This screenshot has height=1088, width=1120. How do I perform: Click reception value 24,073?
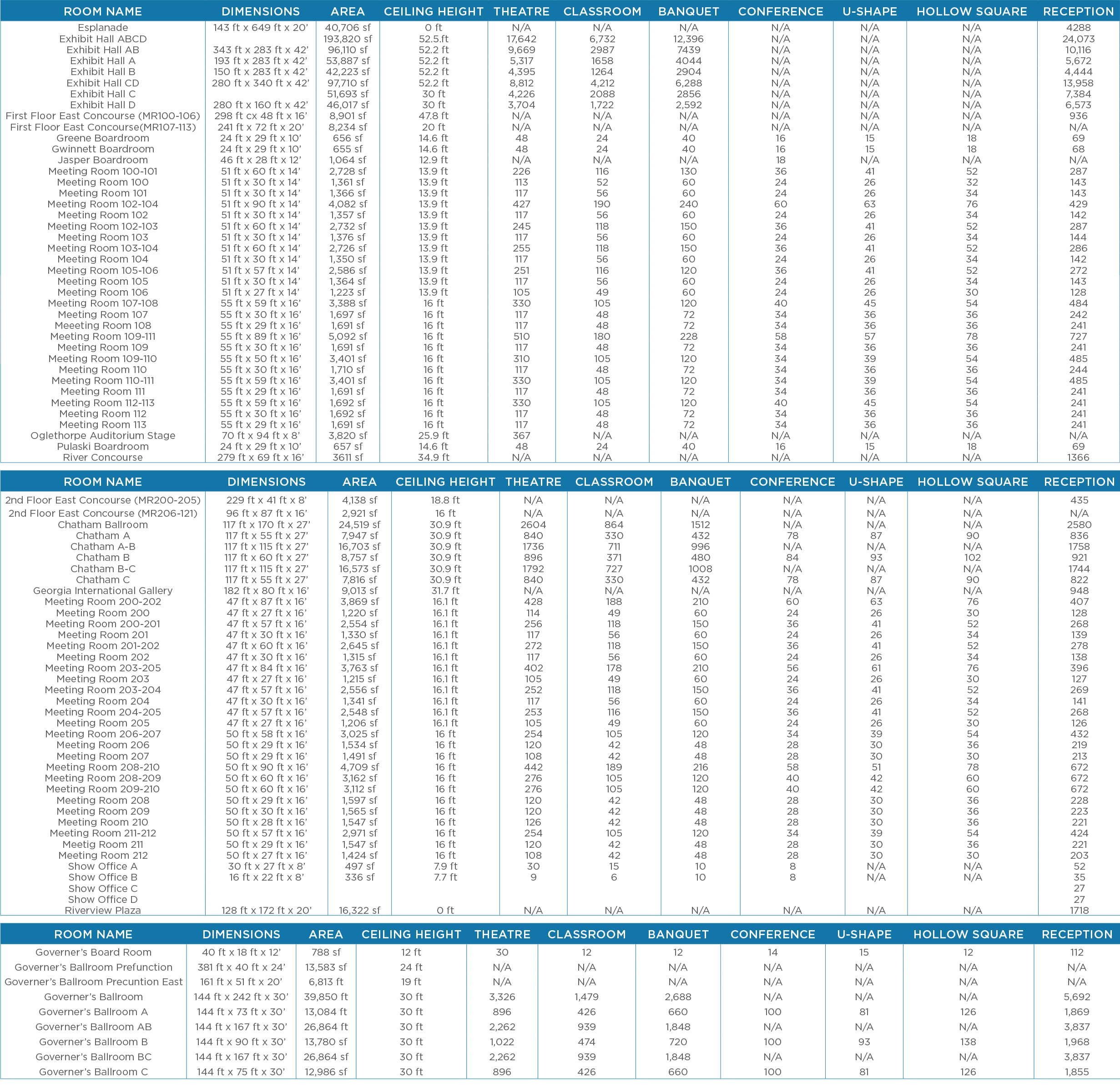coord(1078,39)
